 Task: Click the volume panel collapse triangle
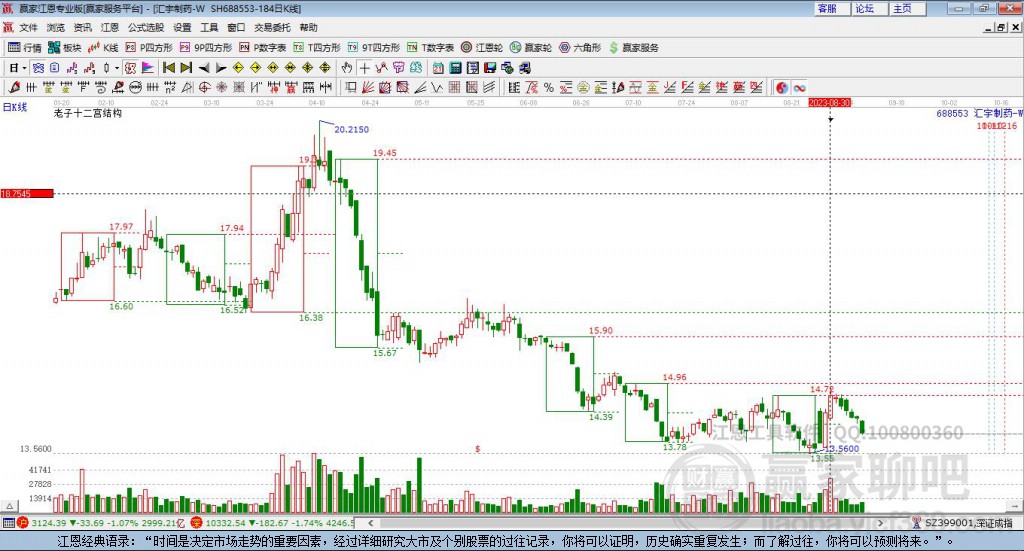point(10,506)
